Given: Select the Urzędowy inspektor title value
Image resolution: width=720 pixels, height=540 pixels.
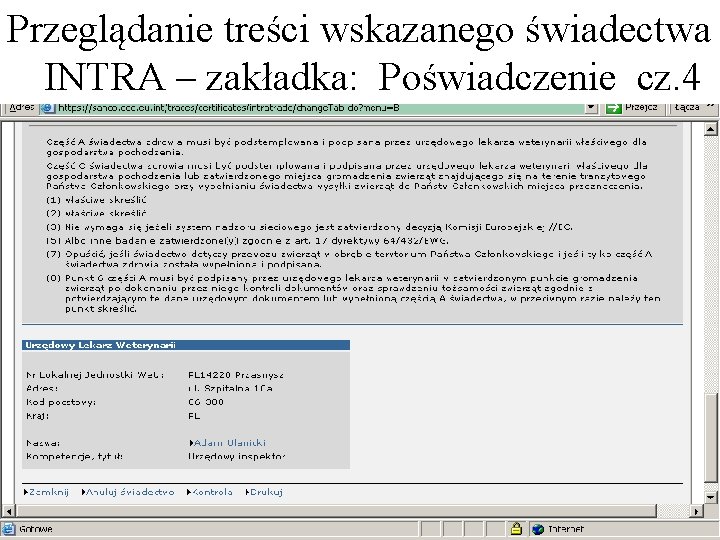Looking at the screenshot, I should click(x=237, y=456).
